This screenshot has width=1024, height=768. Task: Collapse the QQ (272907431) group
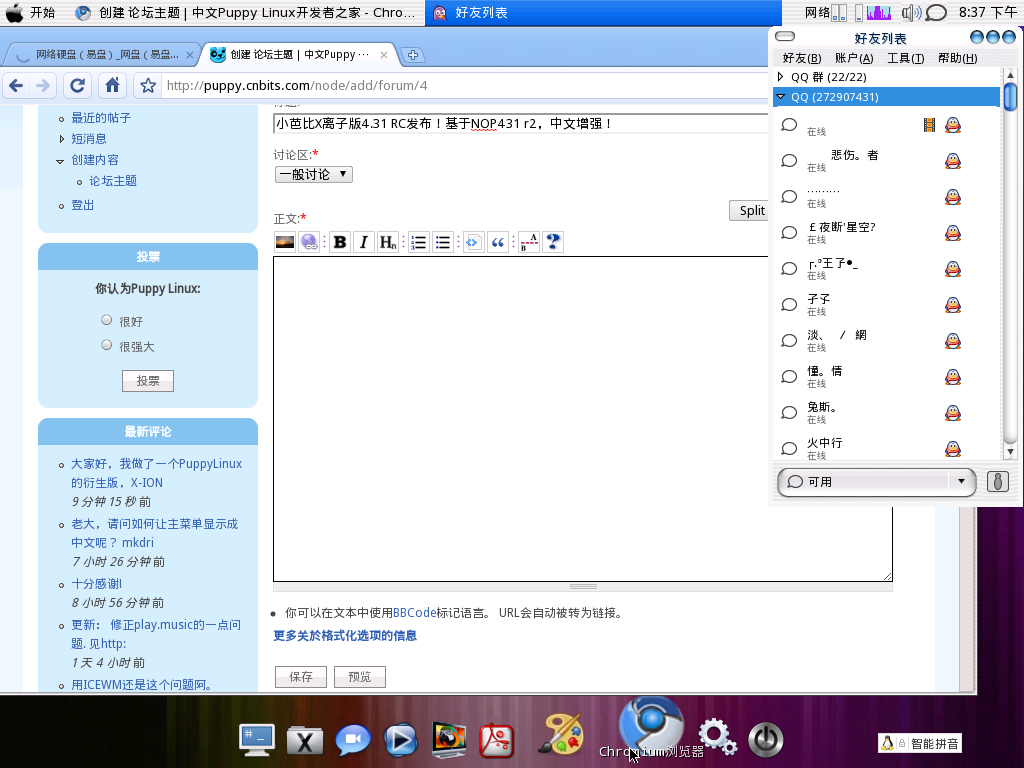pyautogui.click(x=780, y=97)
